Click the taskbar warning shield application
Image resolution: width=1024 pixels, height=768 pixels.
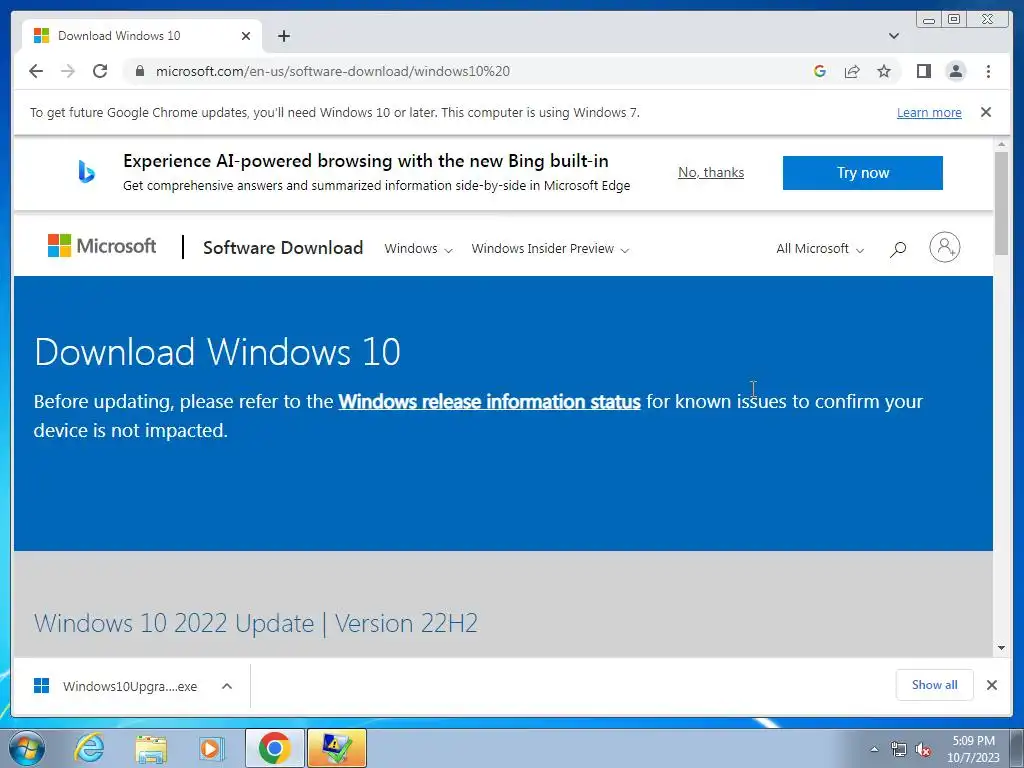pyautogui.click(x=337, y=748)
